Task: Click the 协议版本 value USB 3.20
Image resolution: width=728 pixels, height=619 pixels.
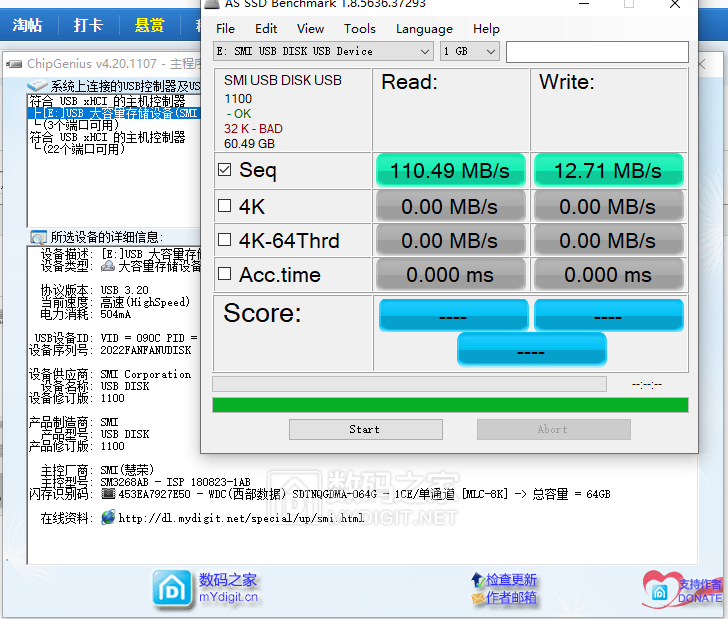Action: [124, 290]
